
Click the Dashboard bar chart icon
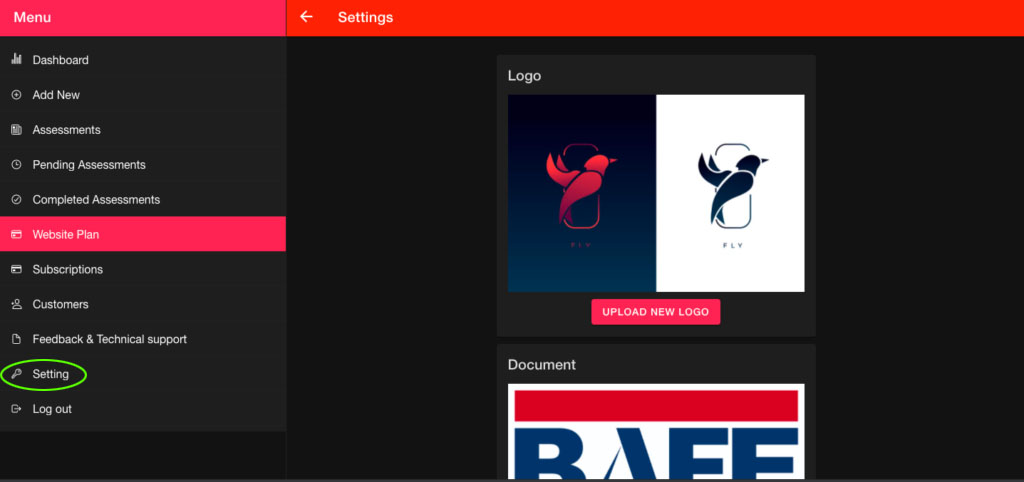click(16, 59)
